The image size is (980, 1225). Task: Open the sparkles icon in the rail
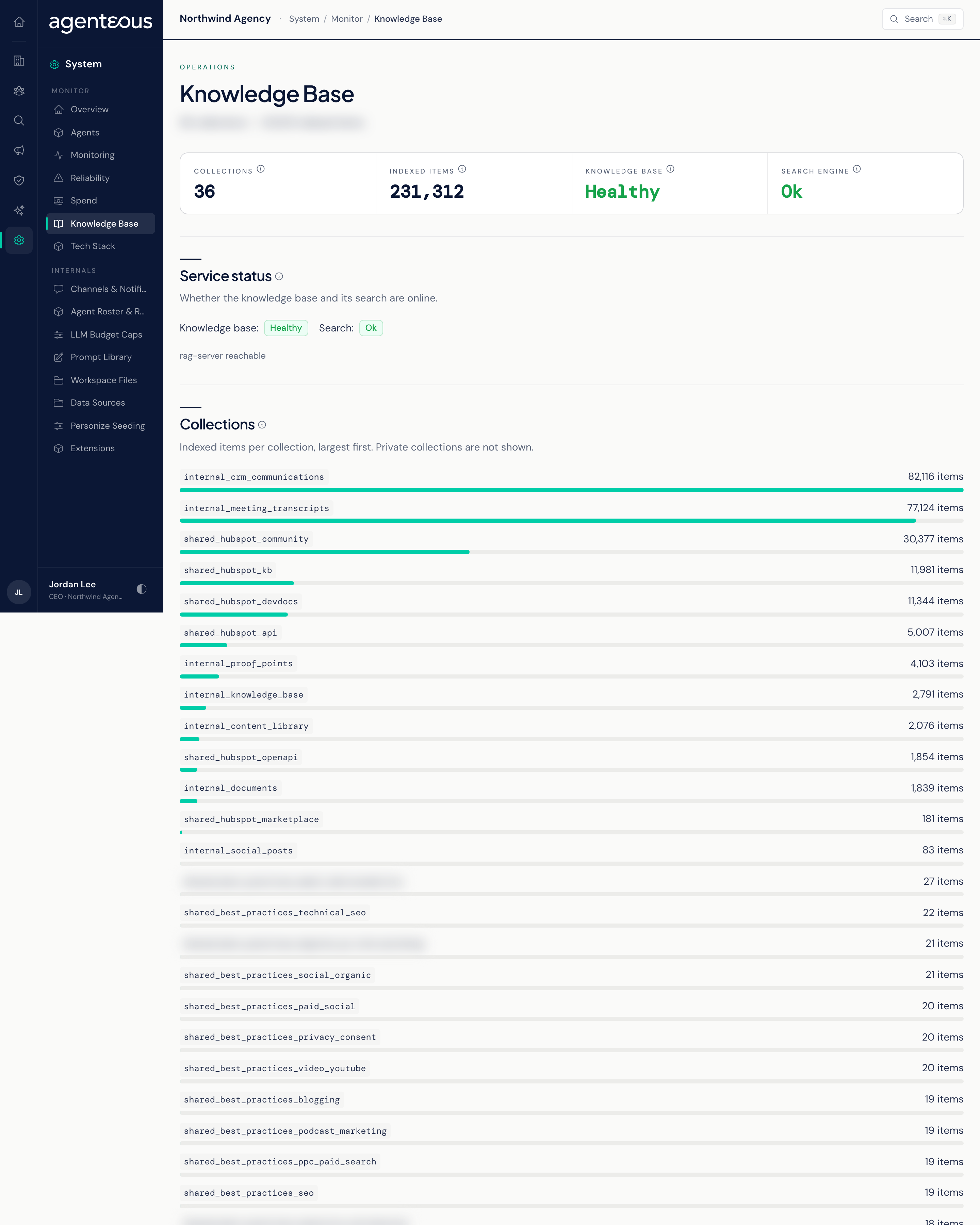[19, 210]
